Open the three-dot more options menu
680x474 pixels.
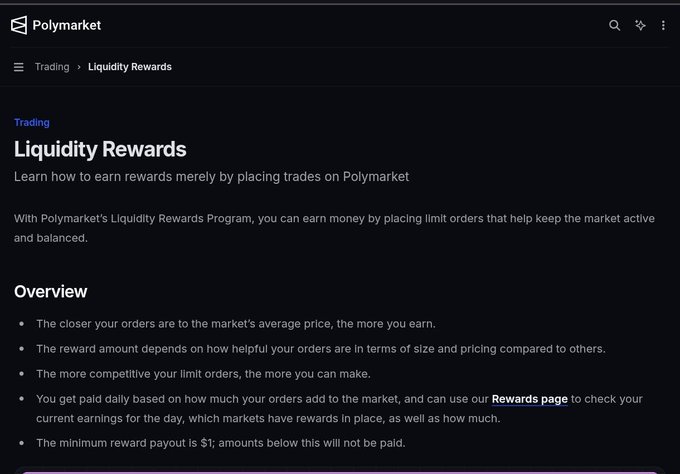click(663, 25)
